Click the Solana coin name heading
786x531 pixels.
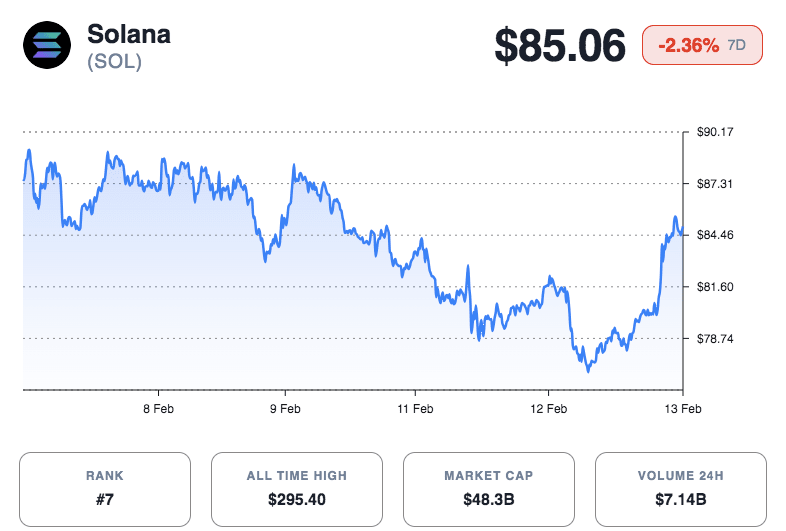129,33
